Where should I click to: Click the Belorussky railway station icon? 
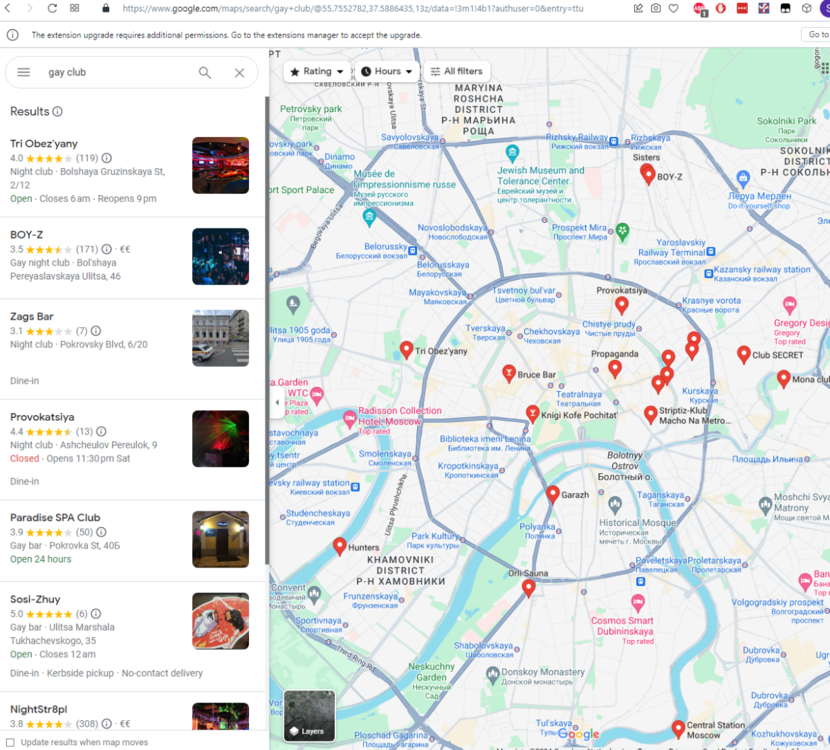click(413, 250)
